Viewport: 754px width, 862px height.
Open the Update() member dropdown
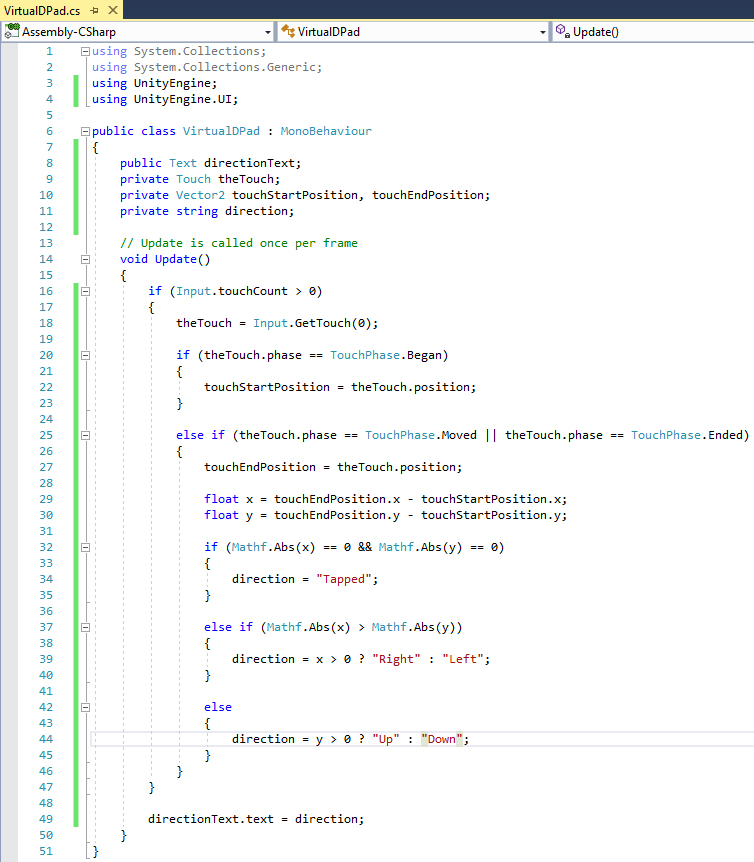[x=654, y=32]
